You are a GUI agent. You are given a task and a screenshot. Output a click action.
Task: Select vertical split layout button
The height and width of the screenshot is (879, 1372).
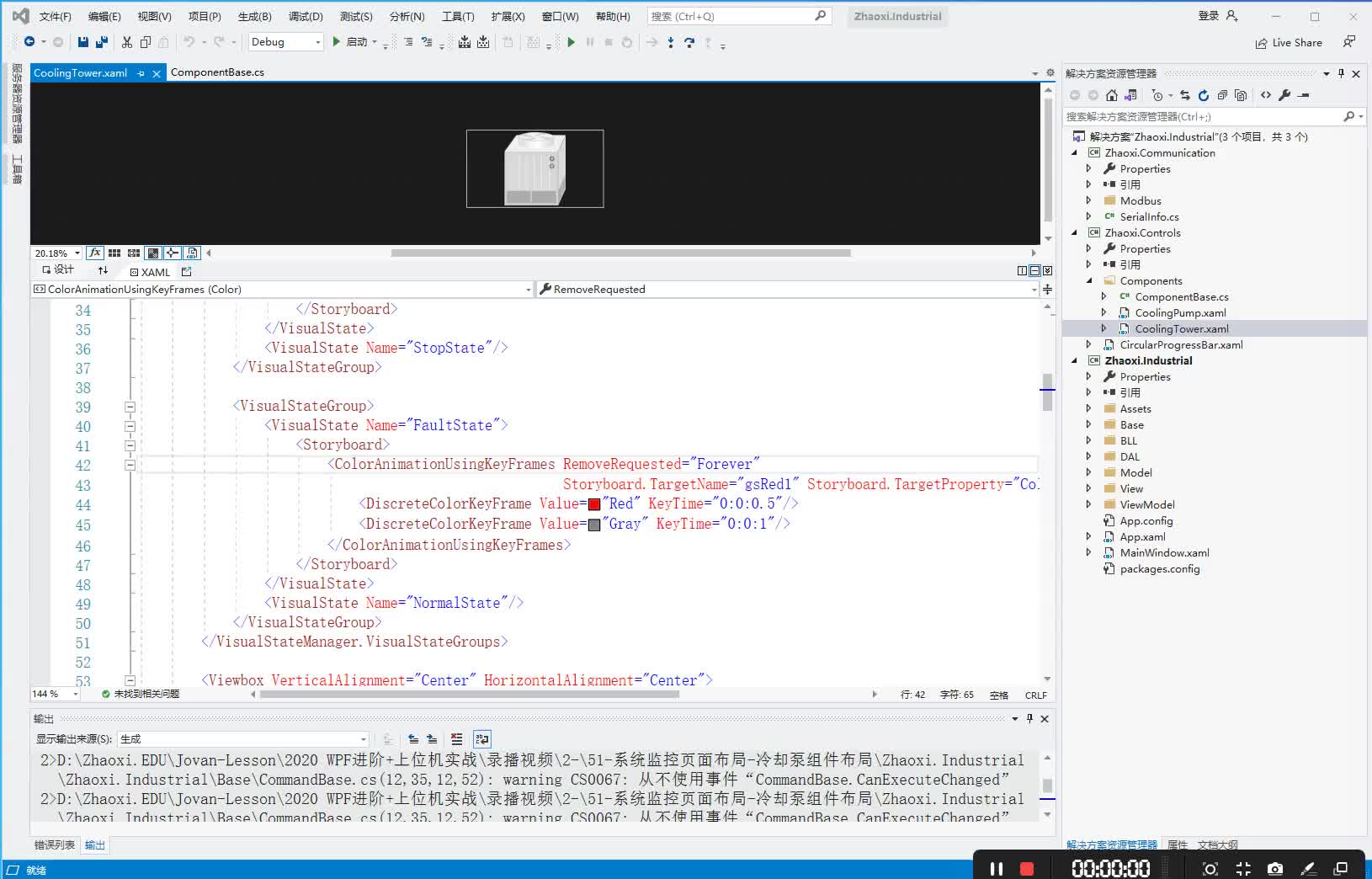point(1022,271)
